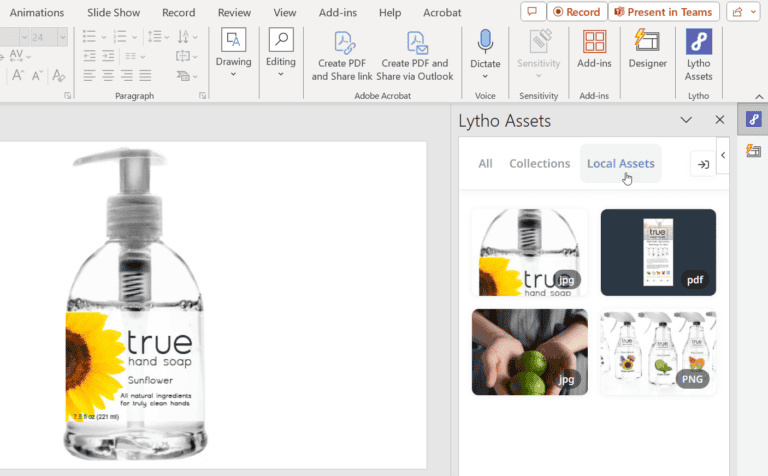The image size is (768, 476).
Task: Switch to the Record ribbon tab
Action: [178, 12]
